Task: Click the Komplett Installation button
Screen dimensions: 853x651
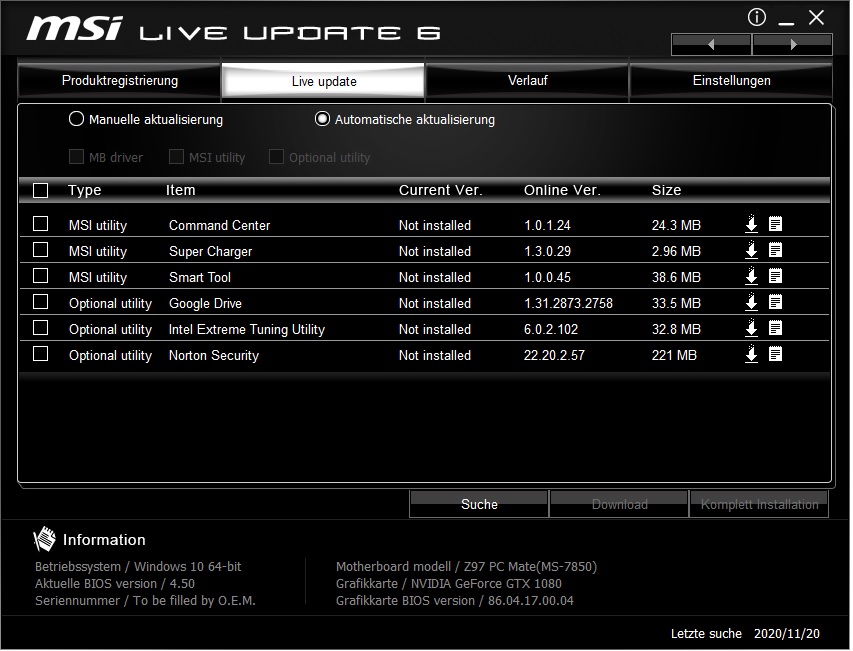Action: point(761,505)
